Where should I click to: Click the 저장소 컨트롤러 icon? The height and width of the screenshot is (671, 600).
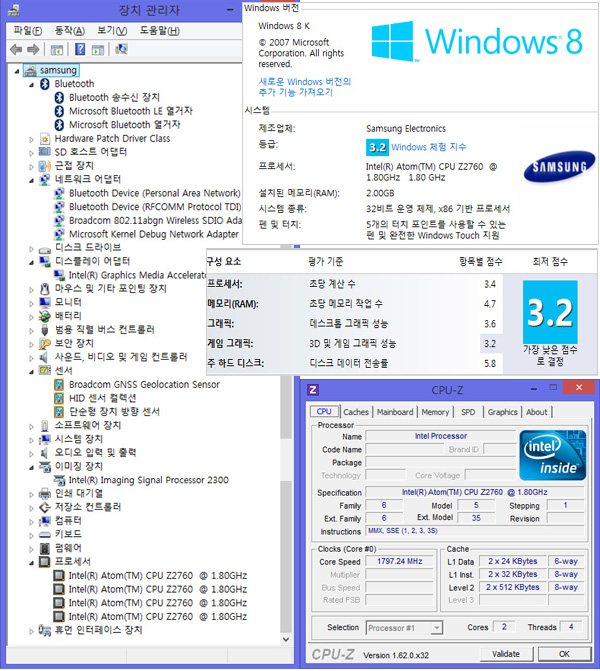pyautogui.click(x=45, y=508)
